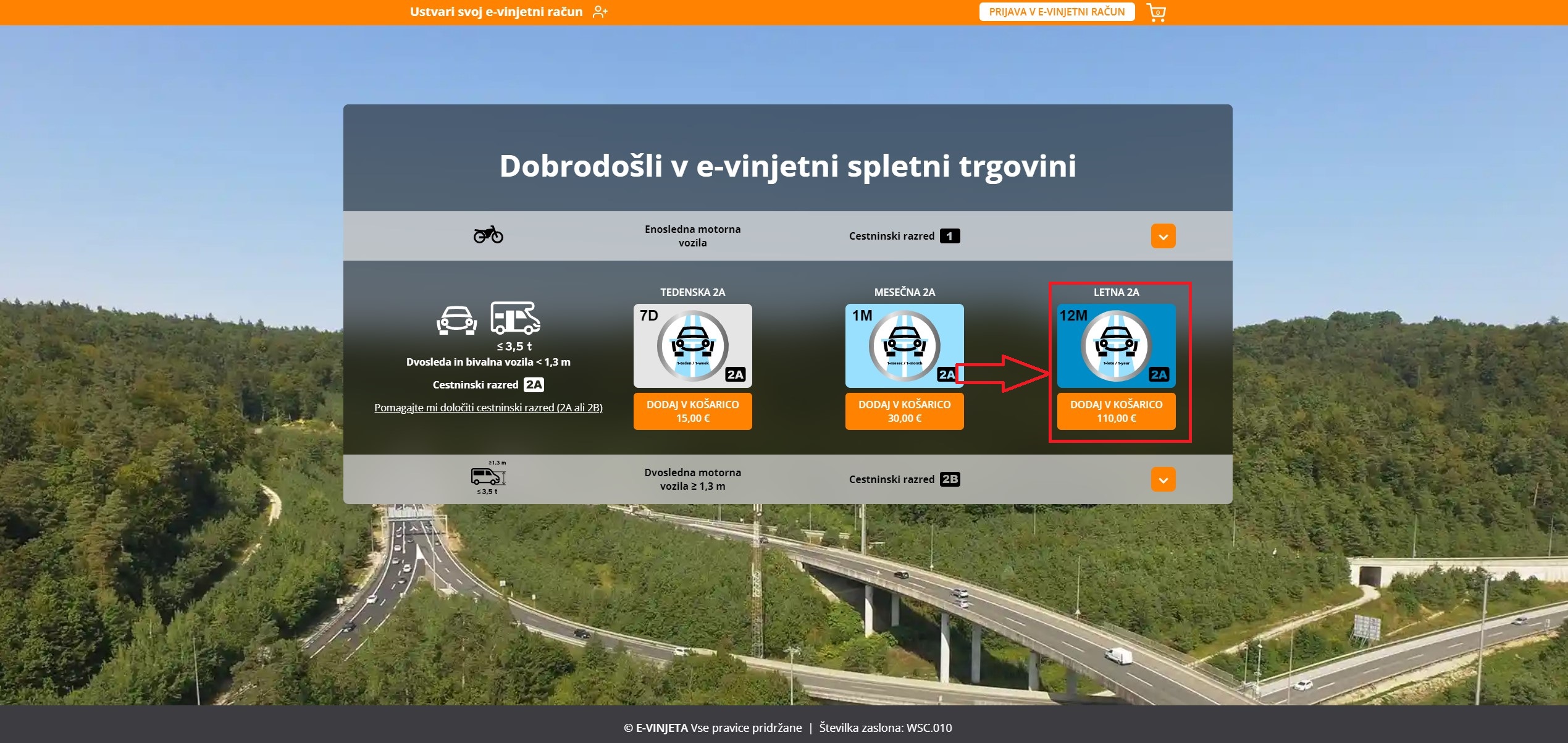
Task: Click the add-user account icon
Action: tap(600, 12)
